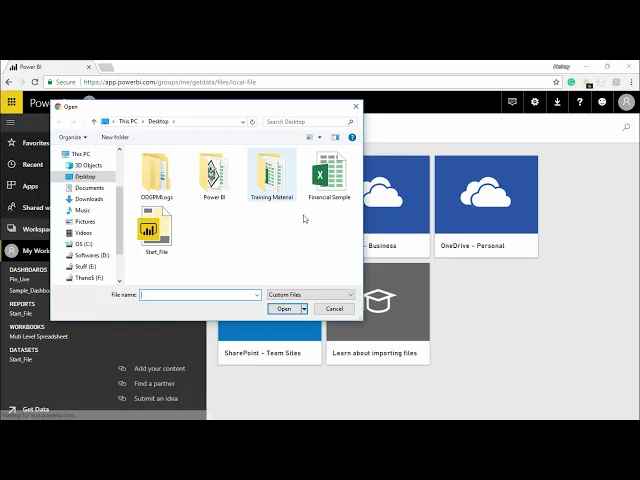Go back in the Chrome browser

9,82
